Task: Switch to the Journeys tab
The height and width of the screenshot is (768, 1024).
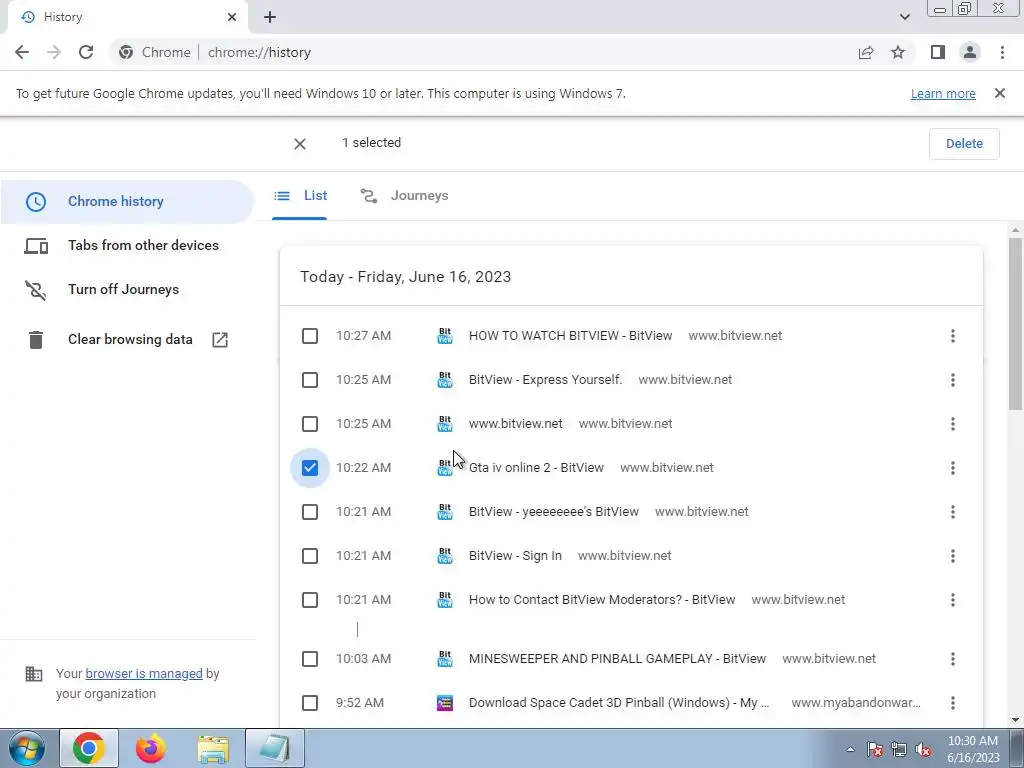Action: [x=404, y=195]
